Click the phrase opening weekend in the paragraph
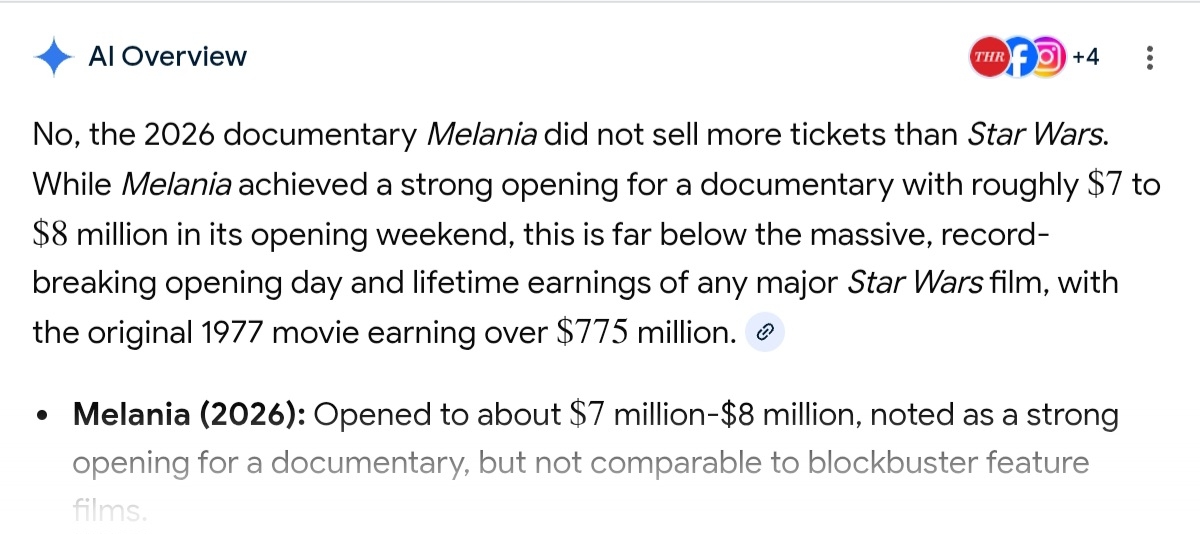This screenshot has height=534, width=1200. 373,234
